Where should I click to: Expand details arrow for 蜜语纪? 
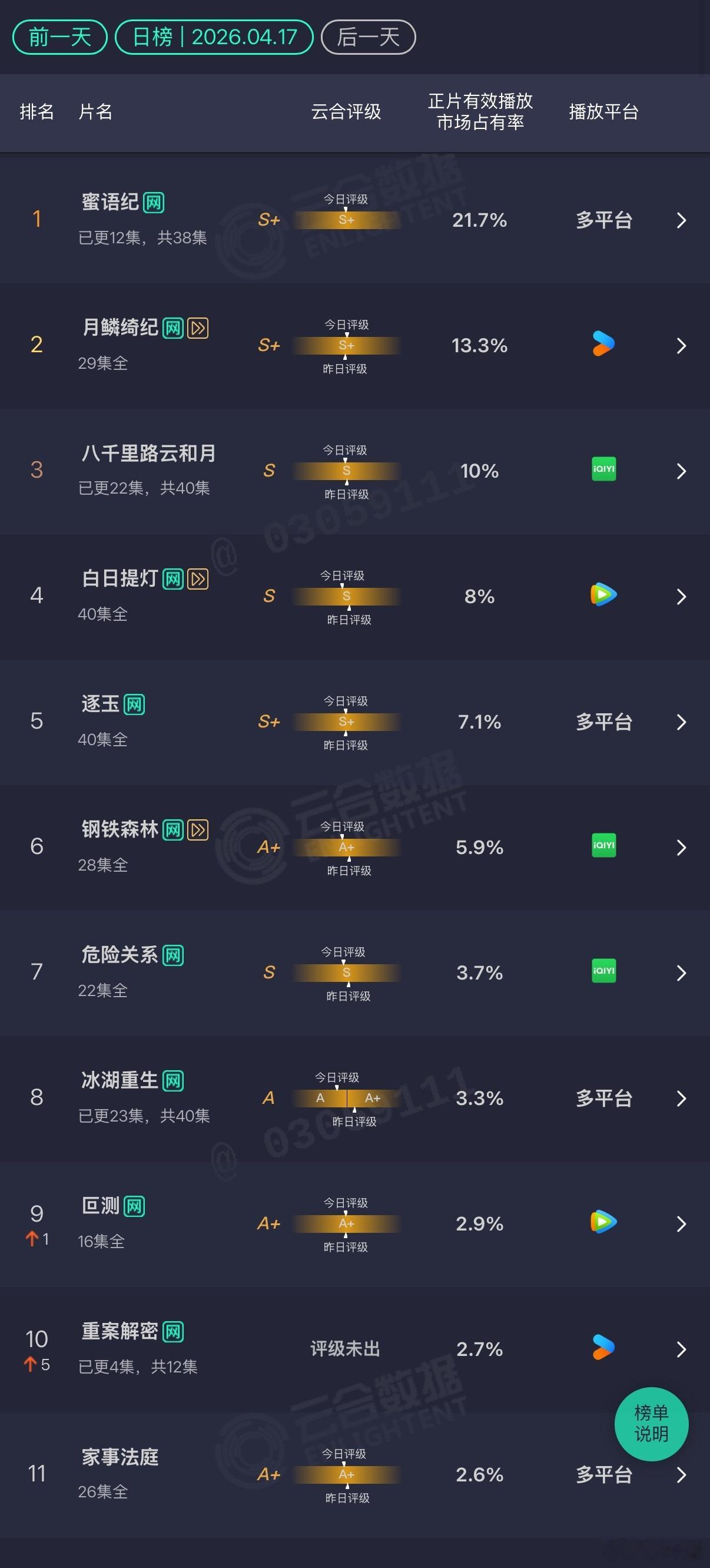point(681,220)
